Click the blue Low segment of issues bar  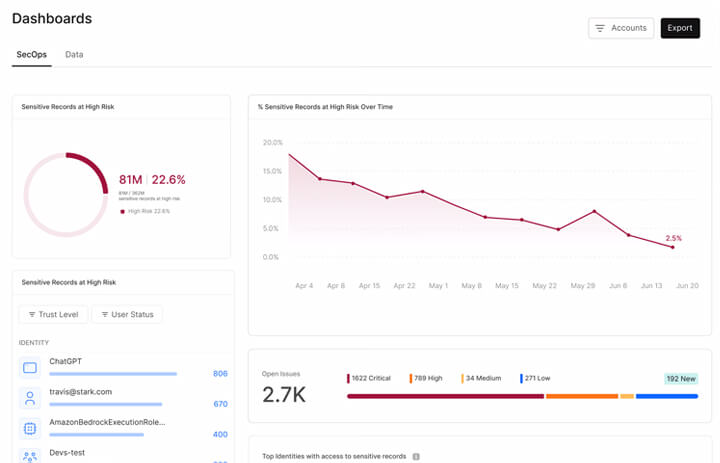666,396
